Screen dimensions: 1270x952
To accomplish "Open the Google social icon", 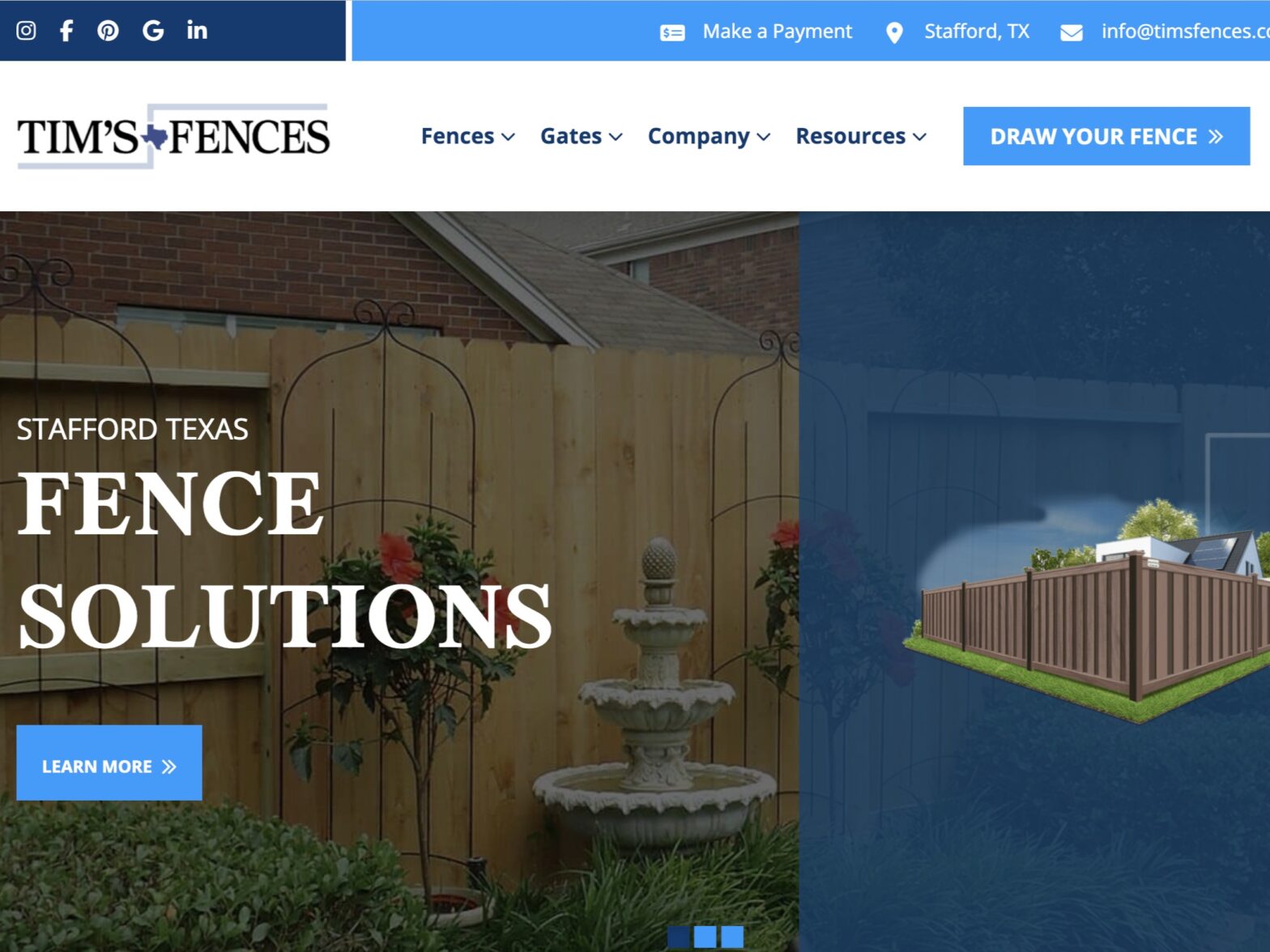I will [153, 31].
